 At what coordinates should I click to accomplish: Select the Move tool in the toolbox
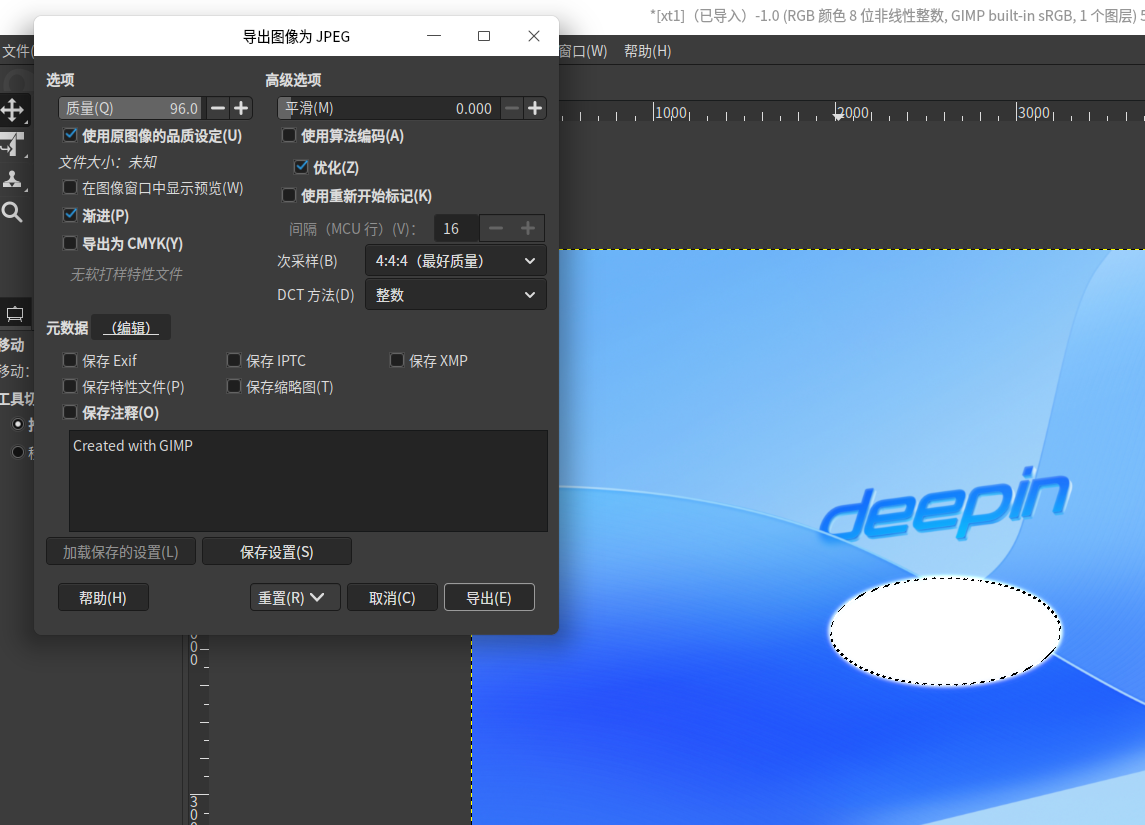(12, 110)
